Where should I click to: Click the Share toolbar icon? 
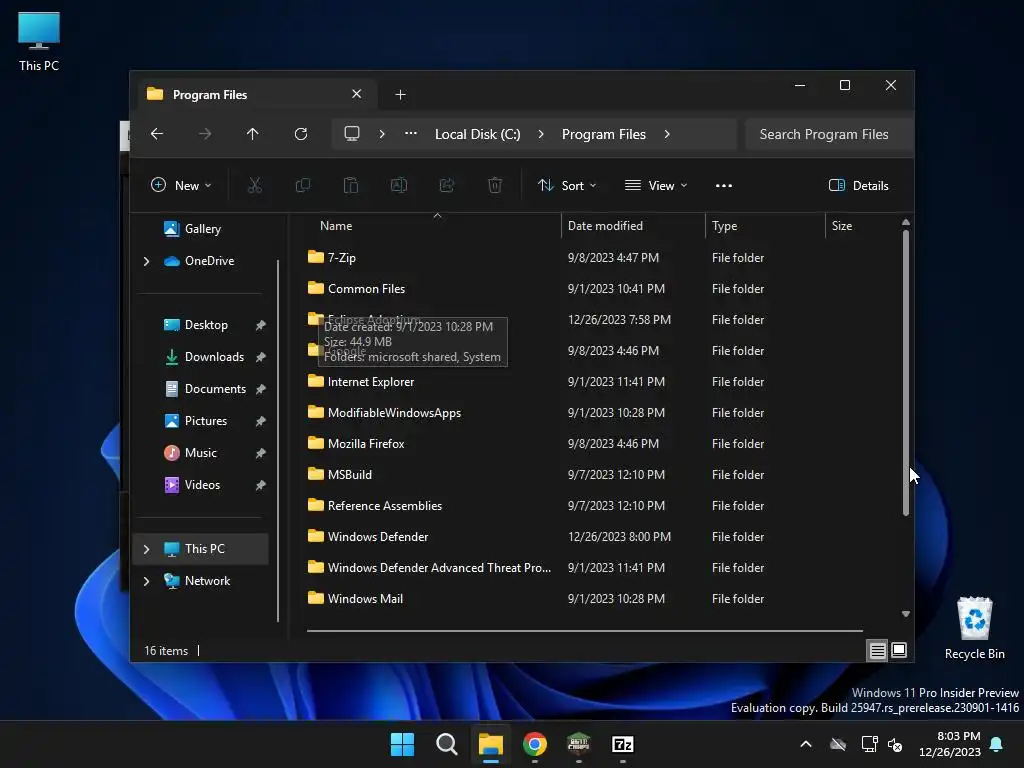[447, 185]
